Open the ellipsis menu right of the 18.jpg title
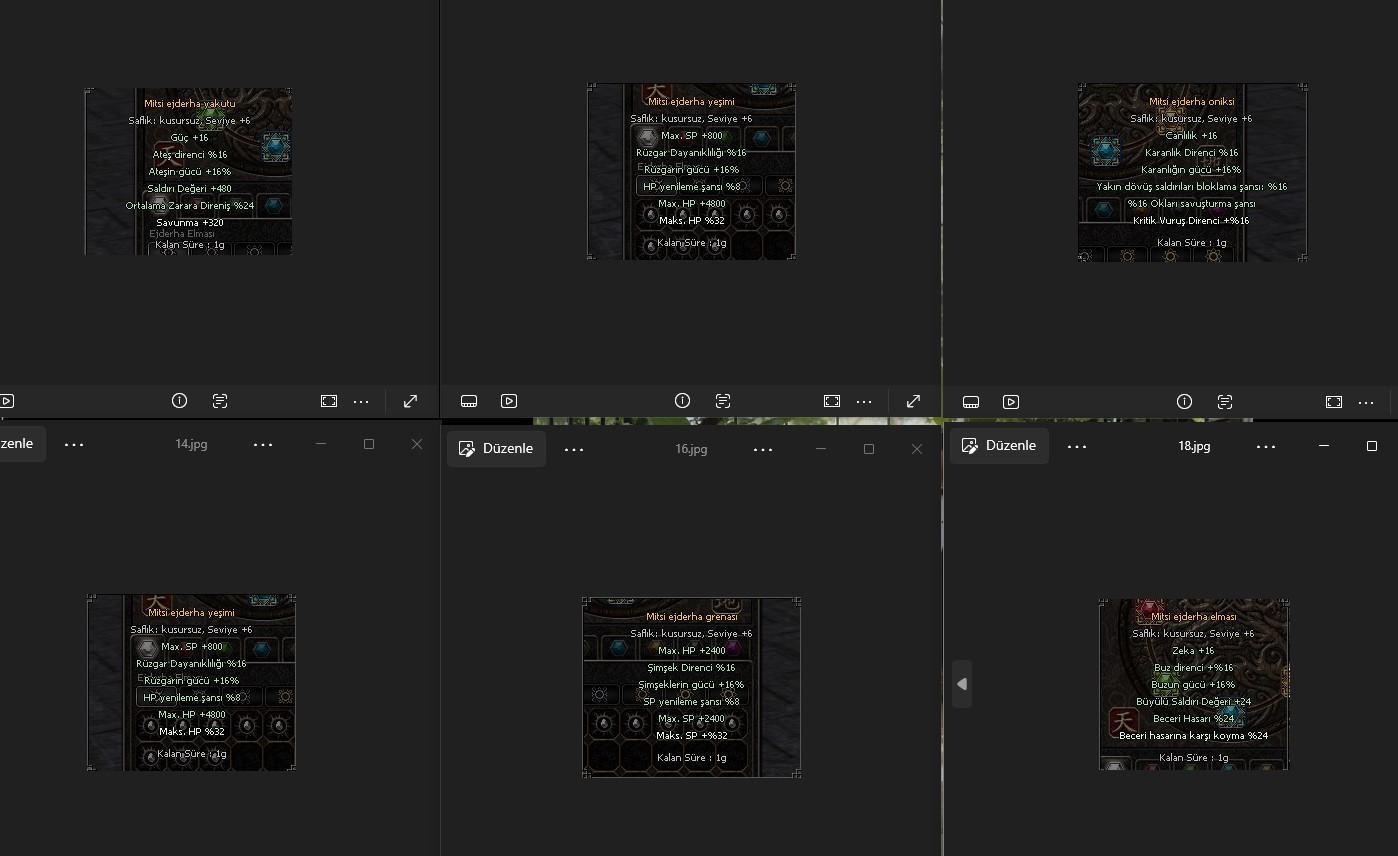Screen dimensions: 1398x856 (x=1266, y=446)
